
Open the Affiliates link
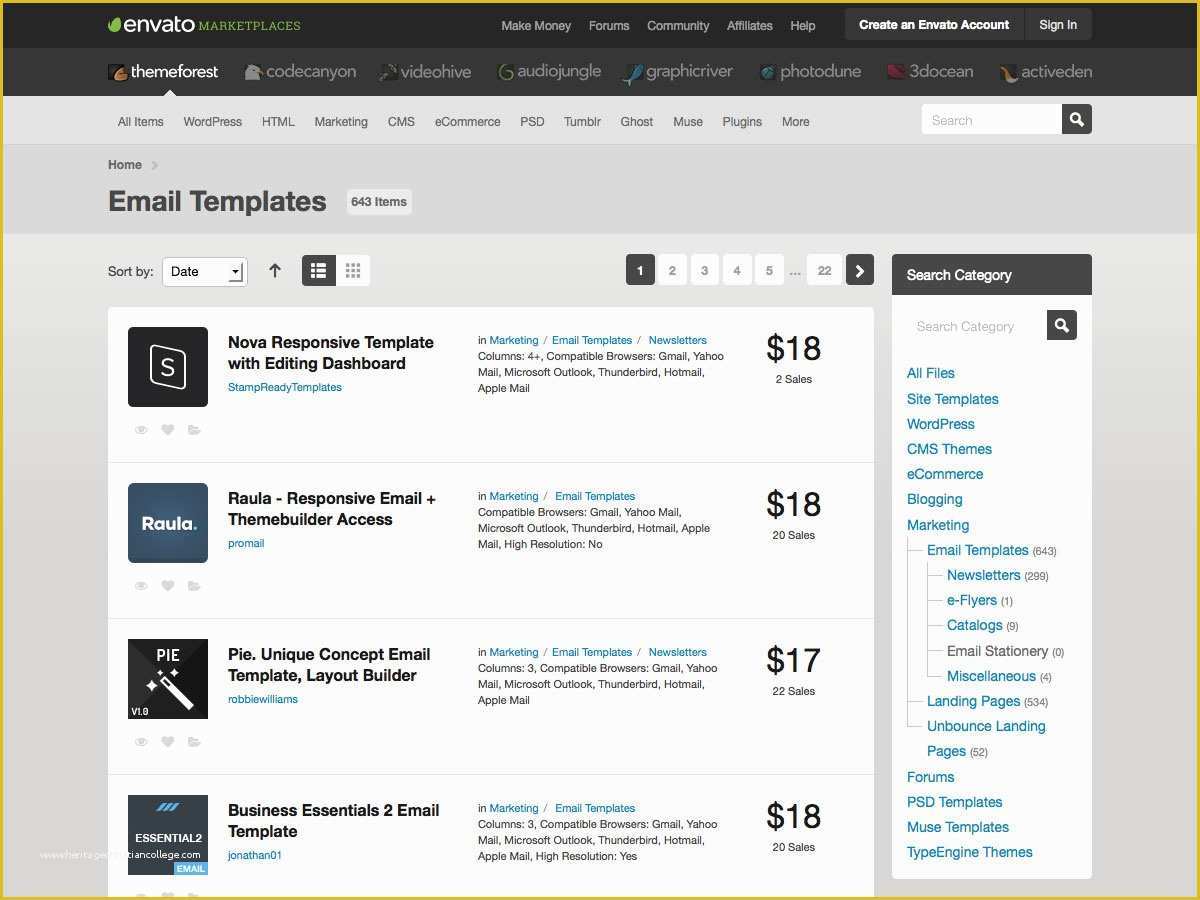(x=750, y=26)
